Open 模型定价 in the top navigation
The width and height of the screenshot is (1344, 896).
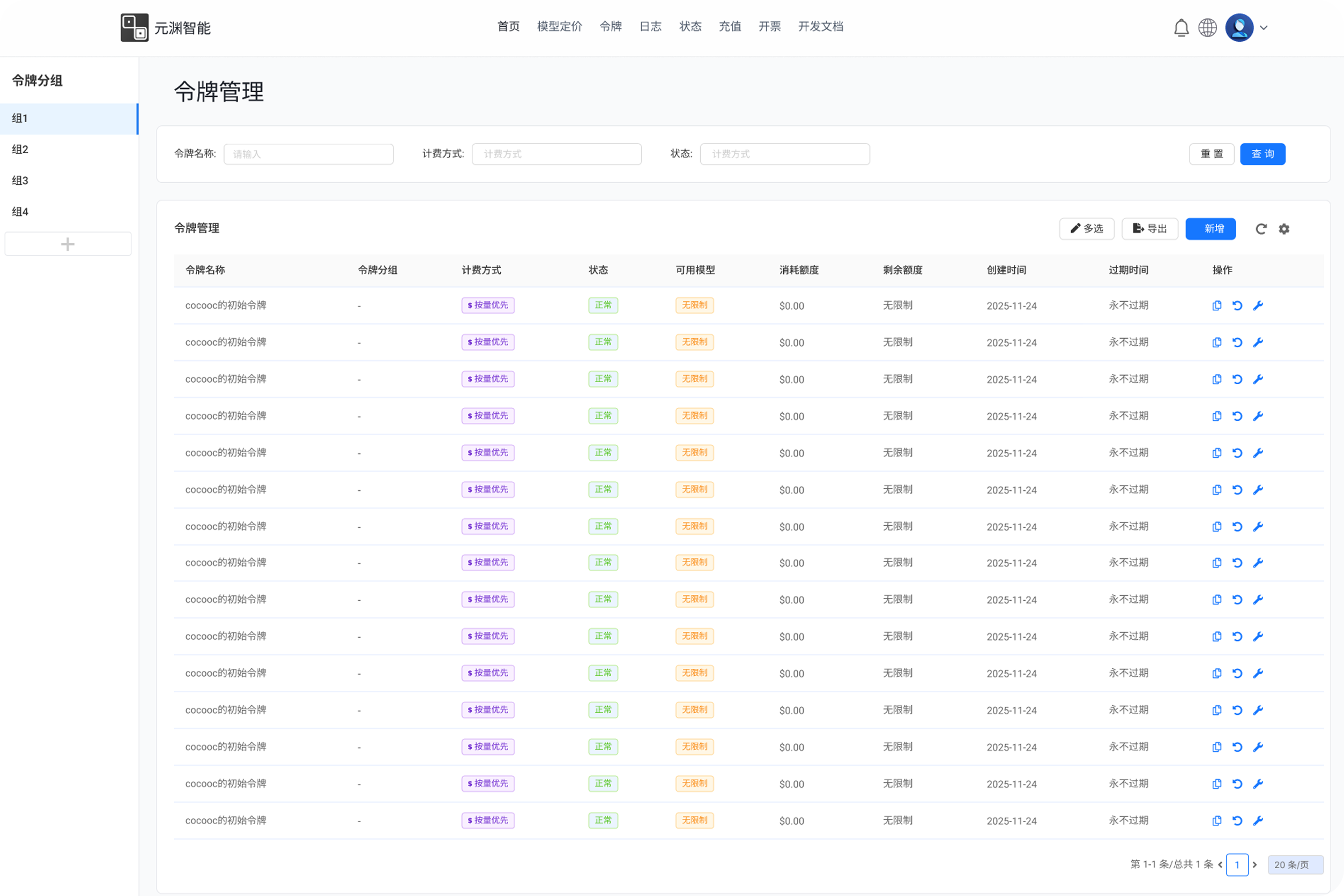tap(559, 26)
